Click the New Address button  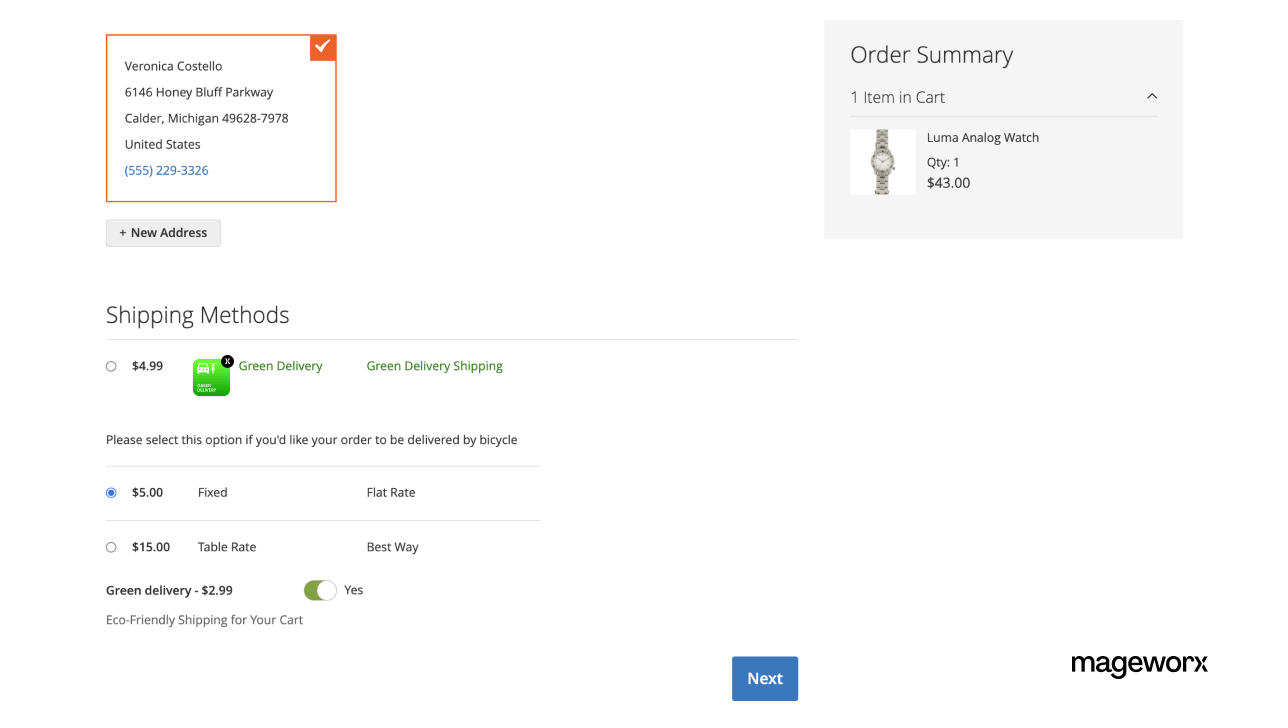coord(163,232)
